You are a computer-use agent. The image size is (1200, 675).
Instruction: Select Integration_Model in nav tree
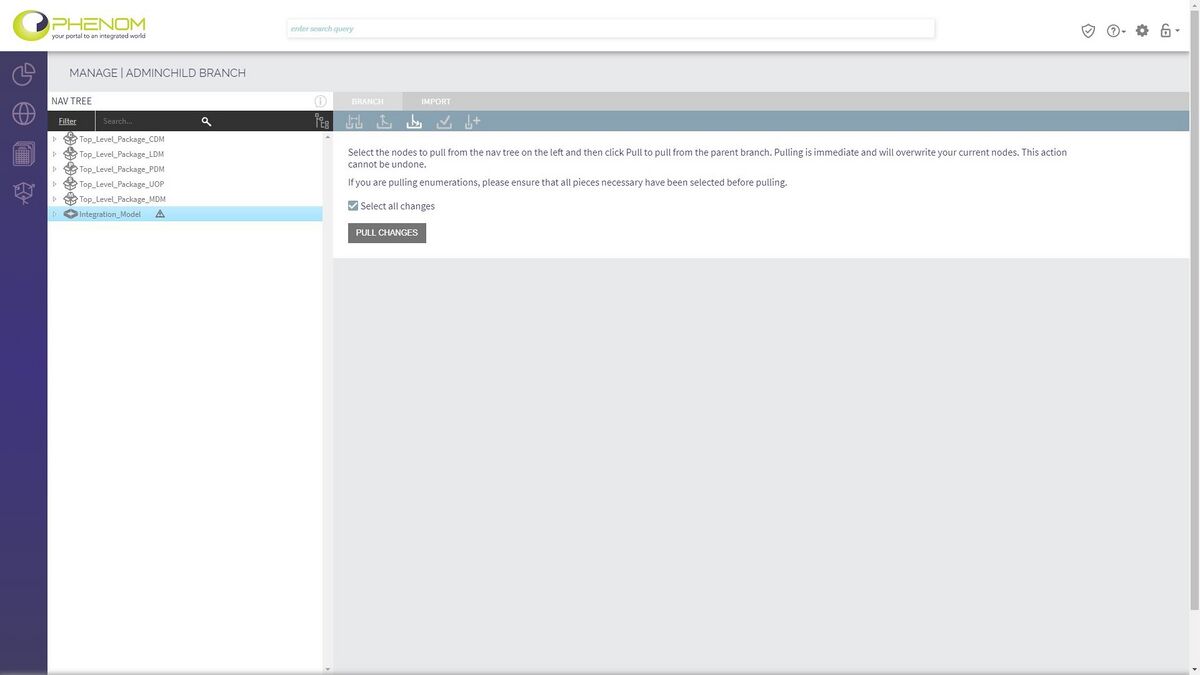tap(110, 214)
